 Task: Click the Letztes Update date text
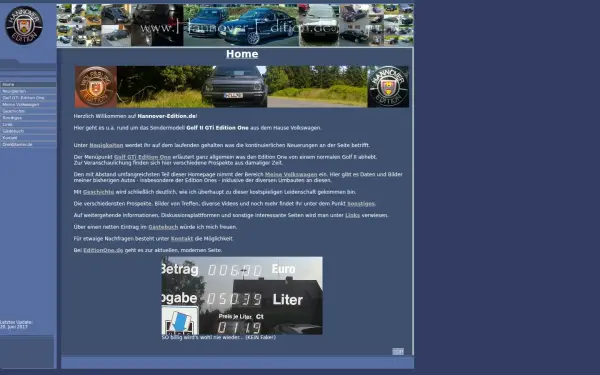[x=16, y=324]
